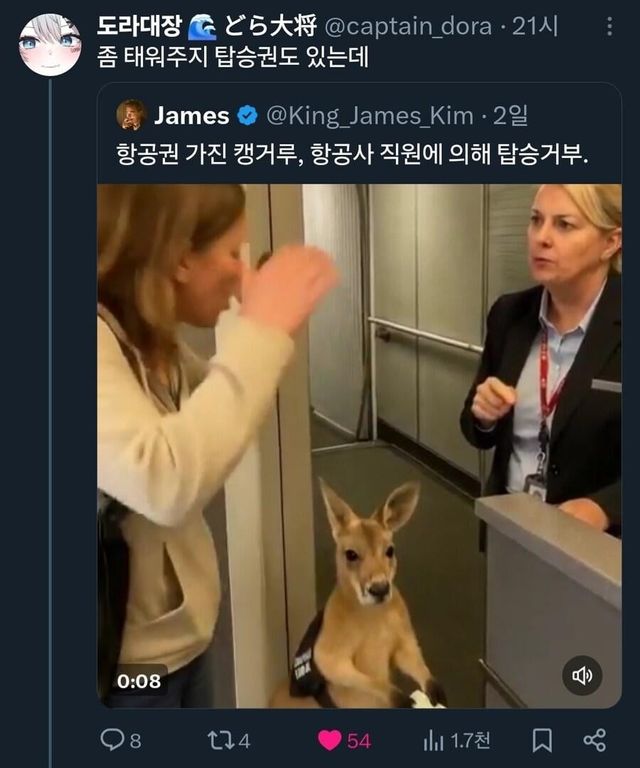Bookmark this tweet
This screenshot has height=768, width=640.
(542, 740)
